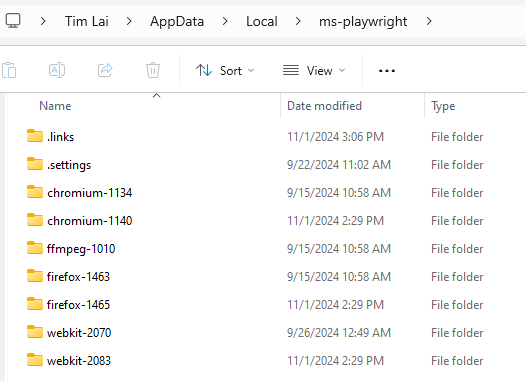Click the sort direction arrow above Name column

pyautogui.click(x=156, y=96)
